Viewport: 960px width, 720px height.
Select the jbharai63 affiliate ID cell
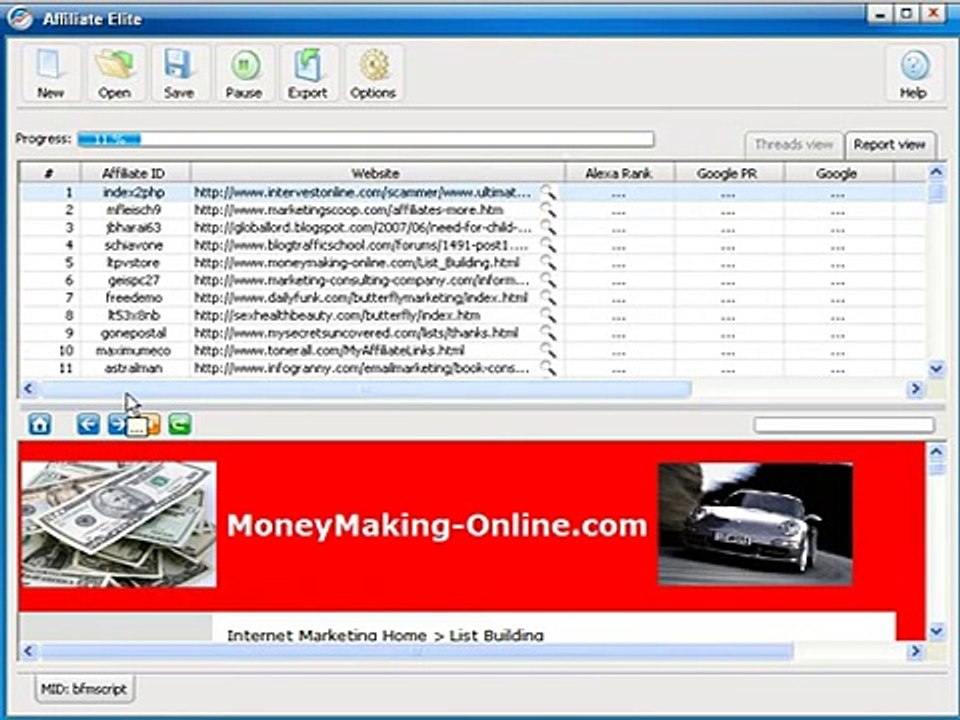click(x=134, y=228)
